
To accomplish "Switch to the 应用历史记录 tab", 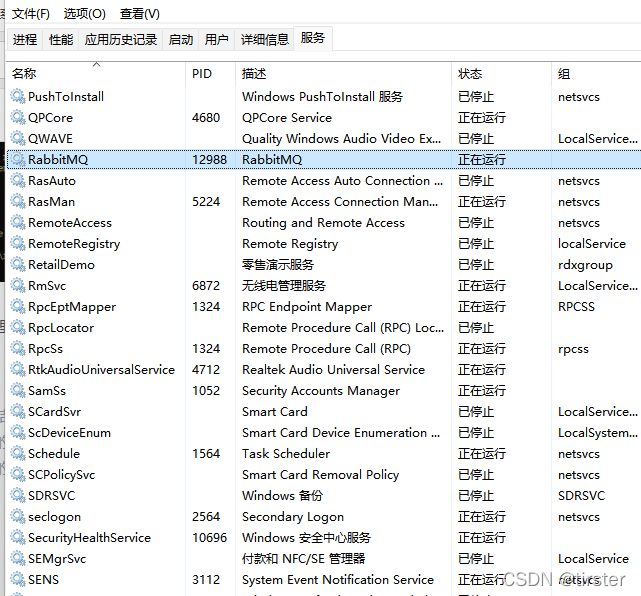I will 121,40.
